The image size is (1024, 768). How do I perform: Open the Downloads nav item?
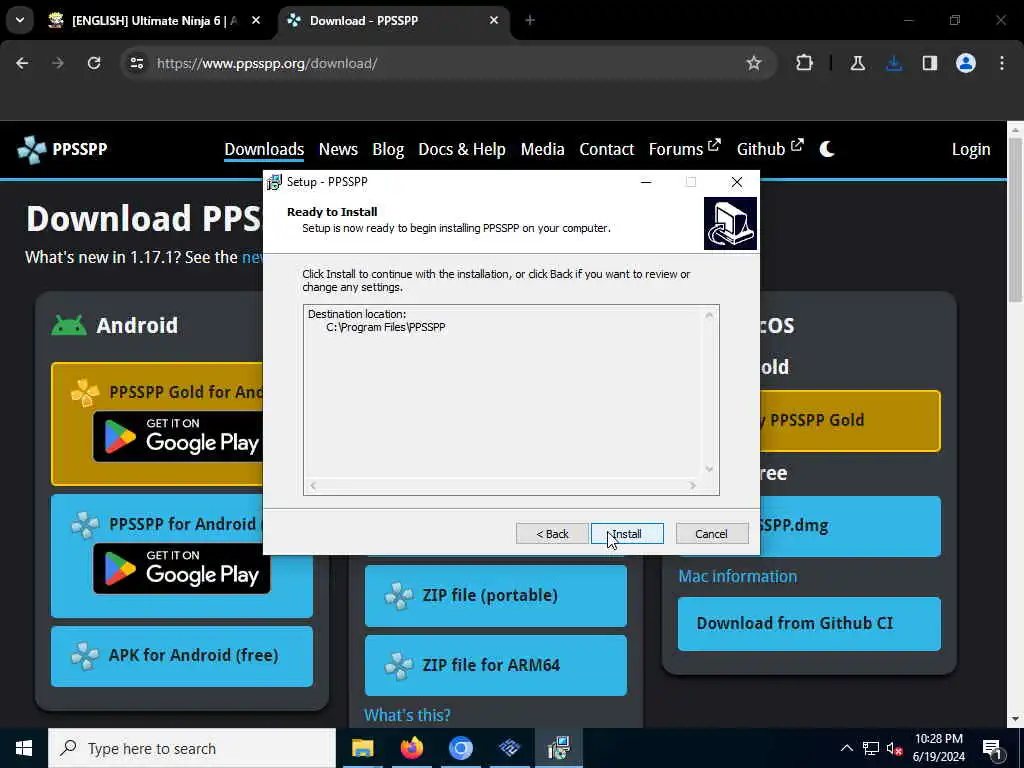point(264,150)
